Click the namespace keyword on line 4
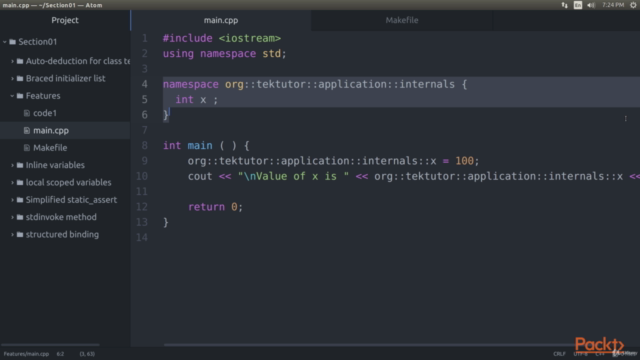Screen dimensions: 640x360 [x=191, y=84]
